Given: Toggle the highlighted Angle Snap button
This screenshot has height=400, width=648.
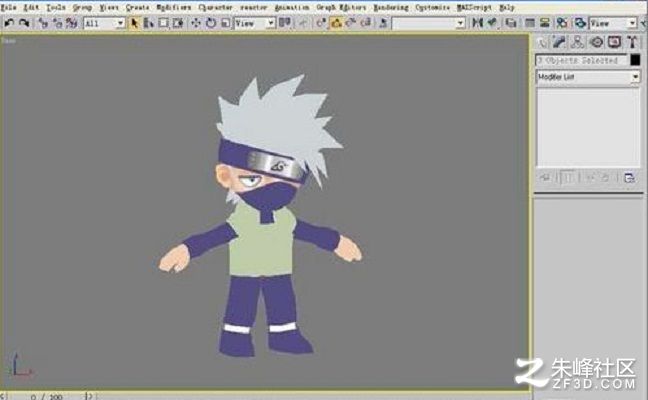Looking at the screenshot, I should pyautogui.click(x=336, y=23).
